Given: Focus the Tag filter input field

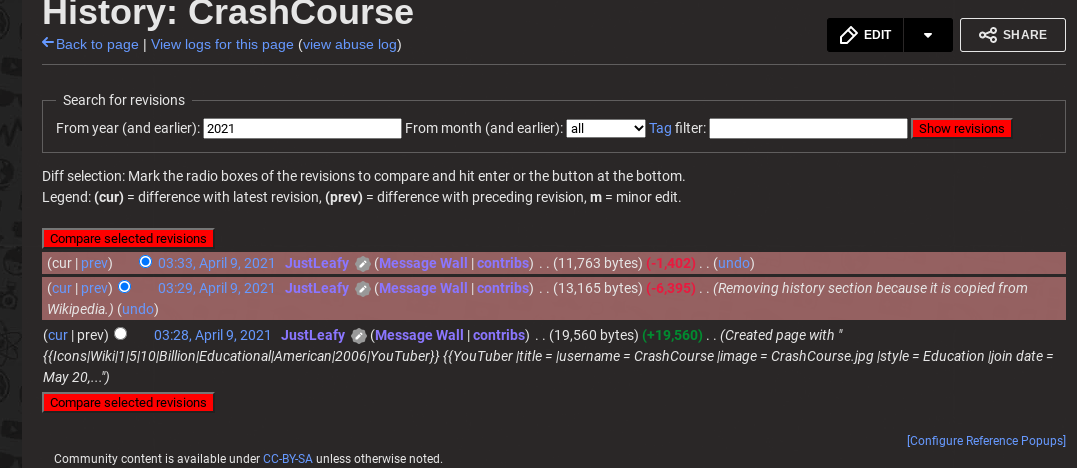Looking at the screenshot, I should tap(808, 129).
